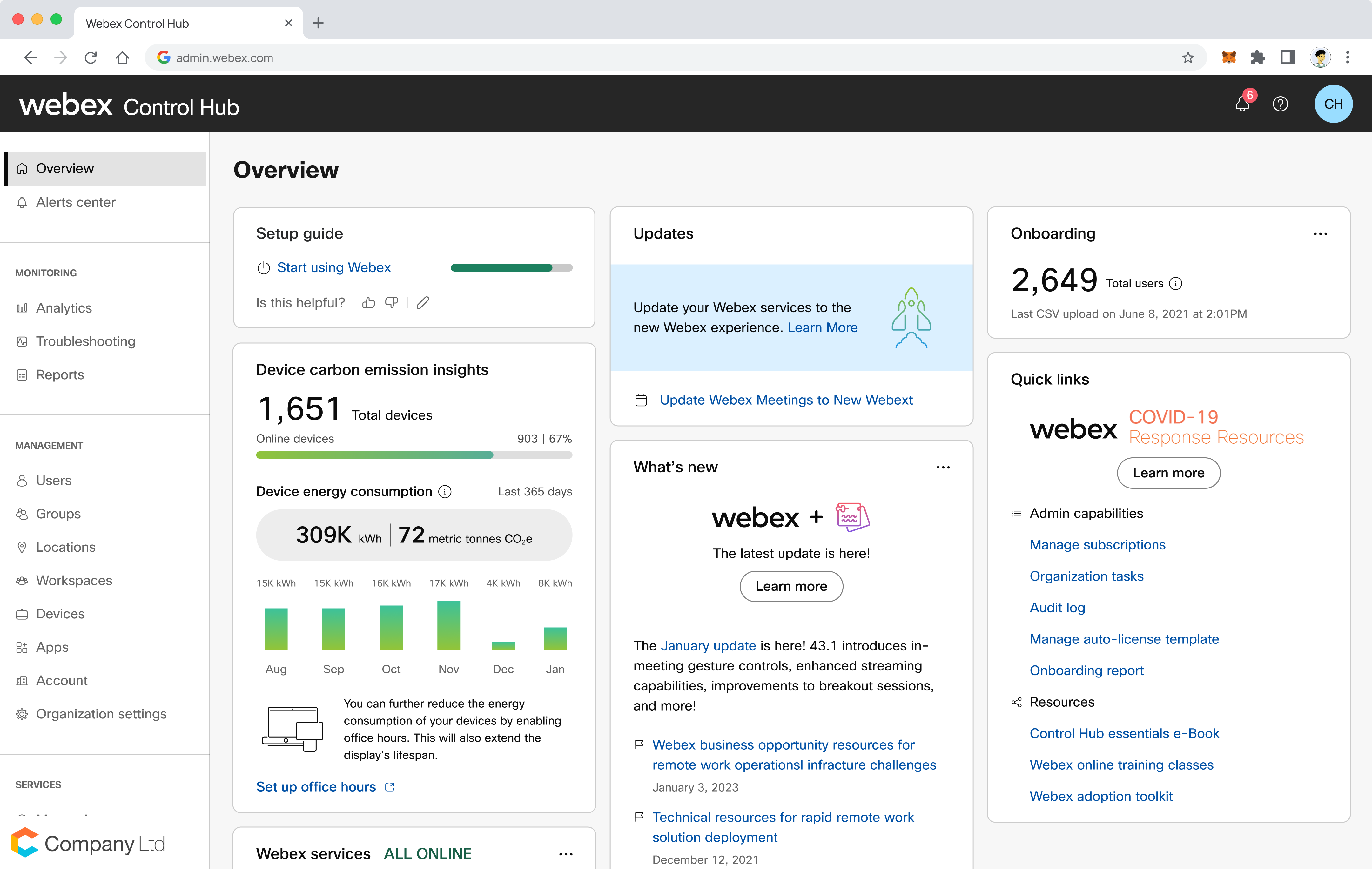Click the thumbs up helpful icon

pyautogui.click(x=369, y=303)
